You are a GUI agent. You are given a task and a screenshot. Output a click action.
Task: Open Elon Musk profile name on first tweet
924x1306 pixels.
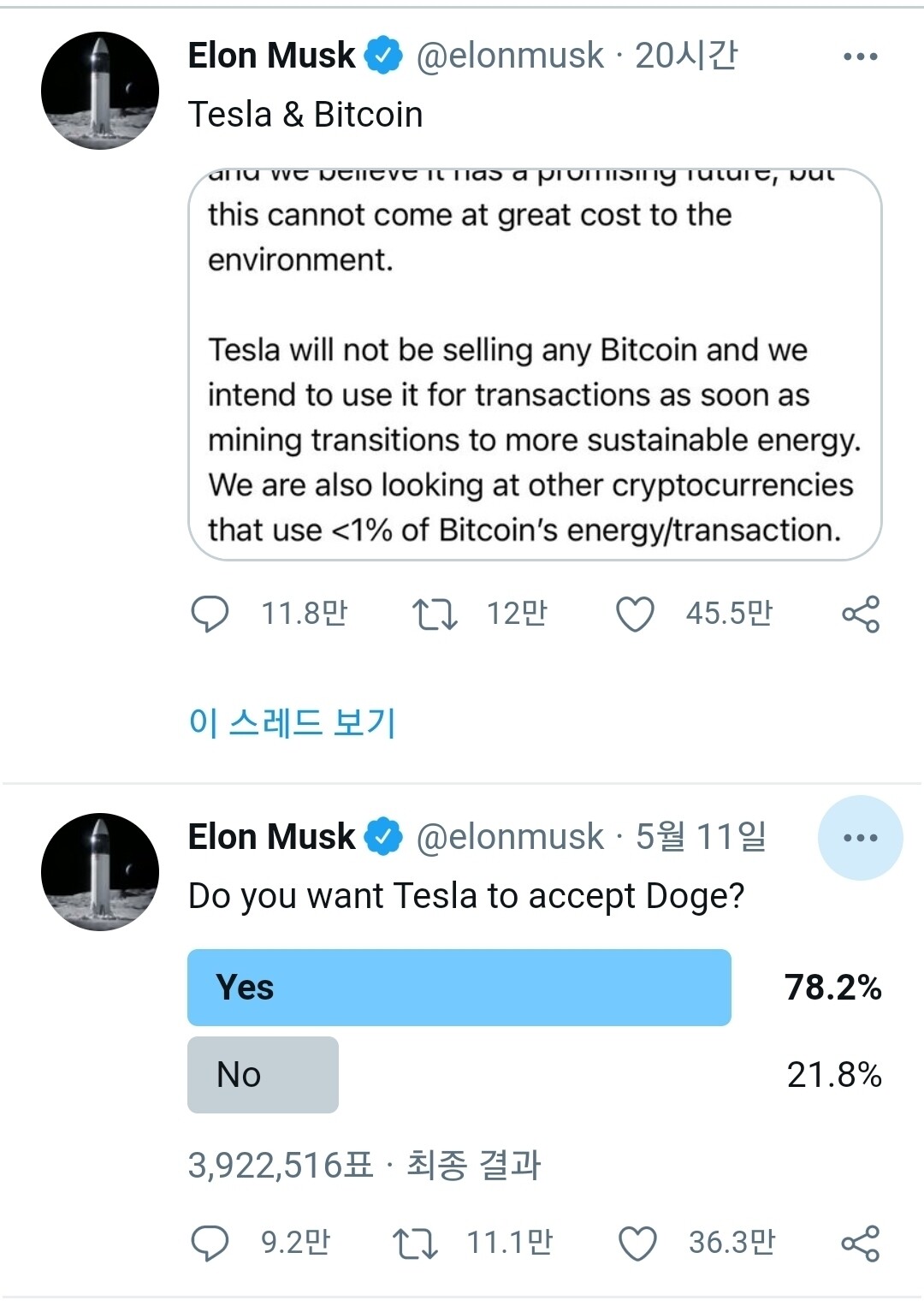pyautogui.click(x=271, y=56)
